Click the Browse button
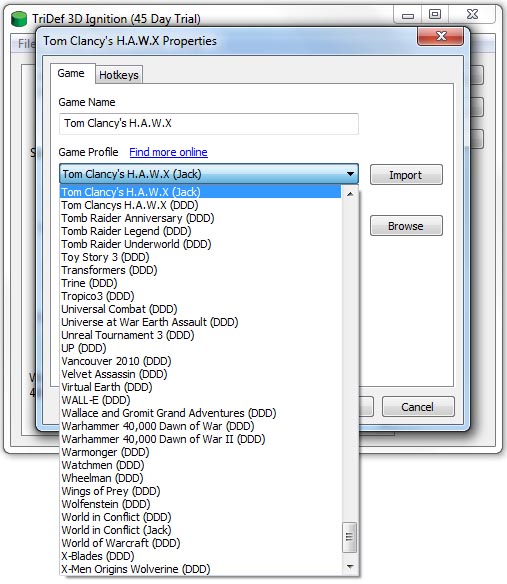 point(406,226)
